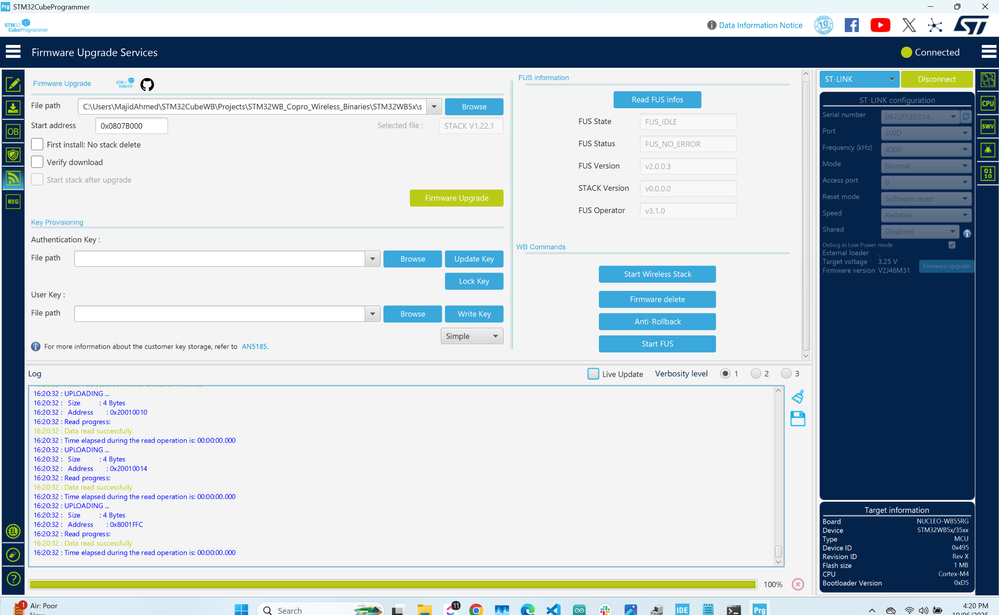Open the Reset mode dropdown

[x=925, y=198]
